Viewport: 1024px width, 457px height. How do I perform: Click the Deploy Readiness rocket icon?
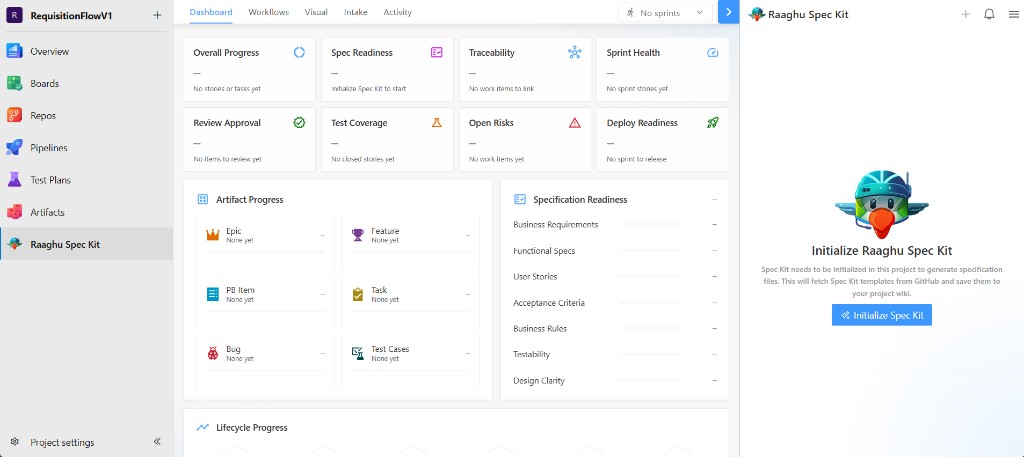click(x=712, y=123)
